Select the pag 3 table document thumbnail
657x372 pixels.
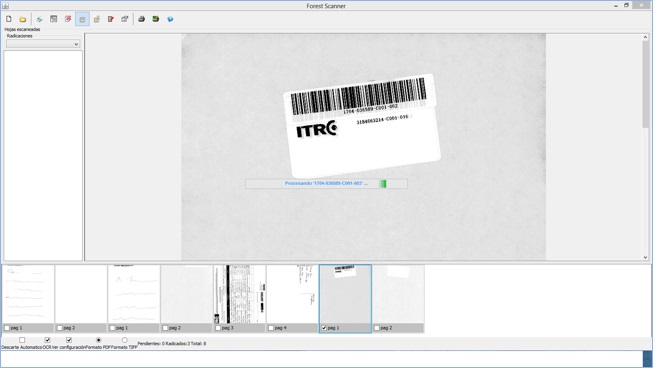pyautogui.click(x=240, y=294)
